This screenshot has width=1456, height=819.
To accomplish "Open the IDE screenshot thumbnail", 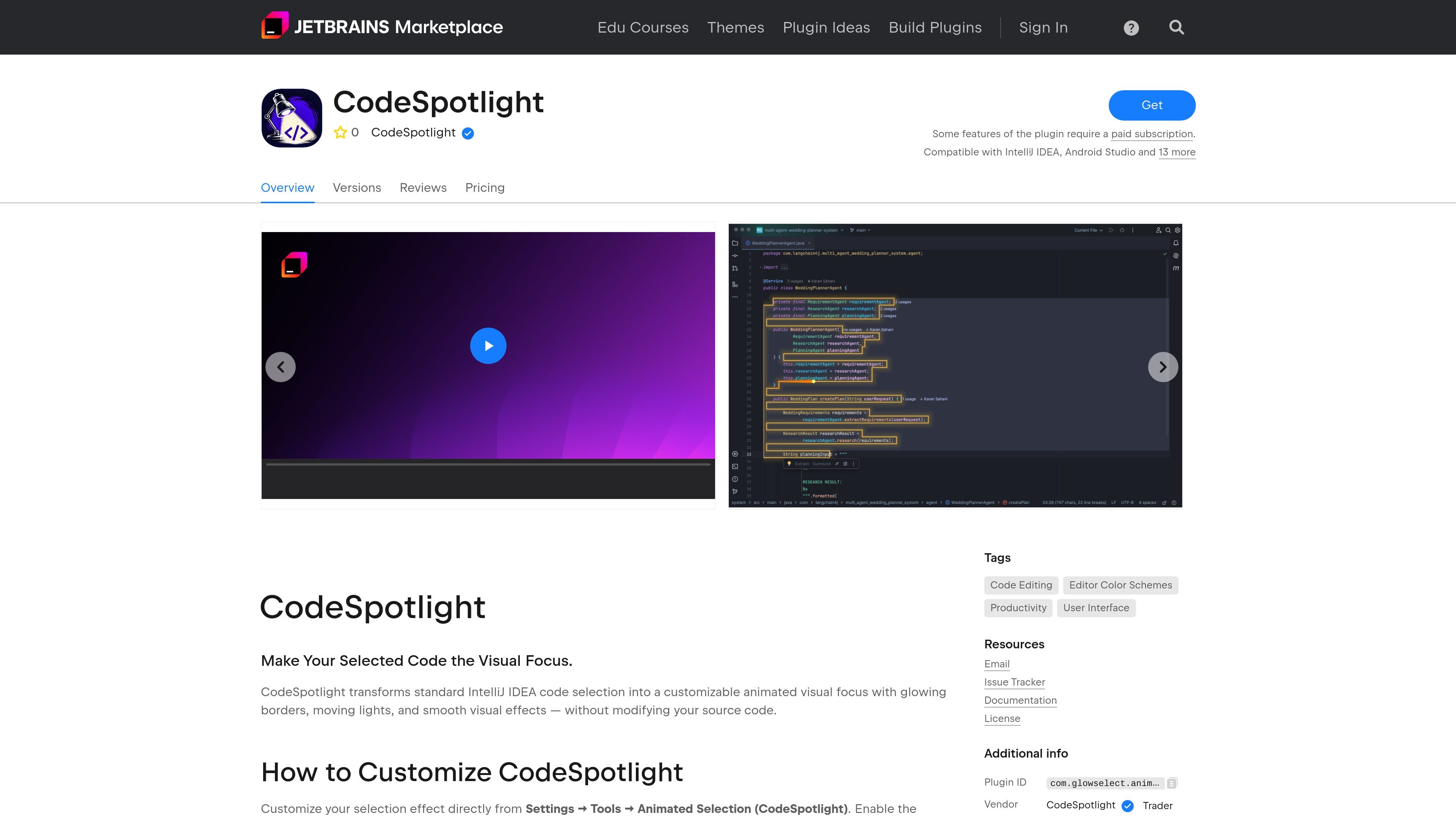I will [955, 365].
